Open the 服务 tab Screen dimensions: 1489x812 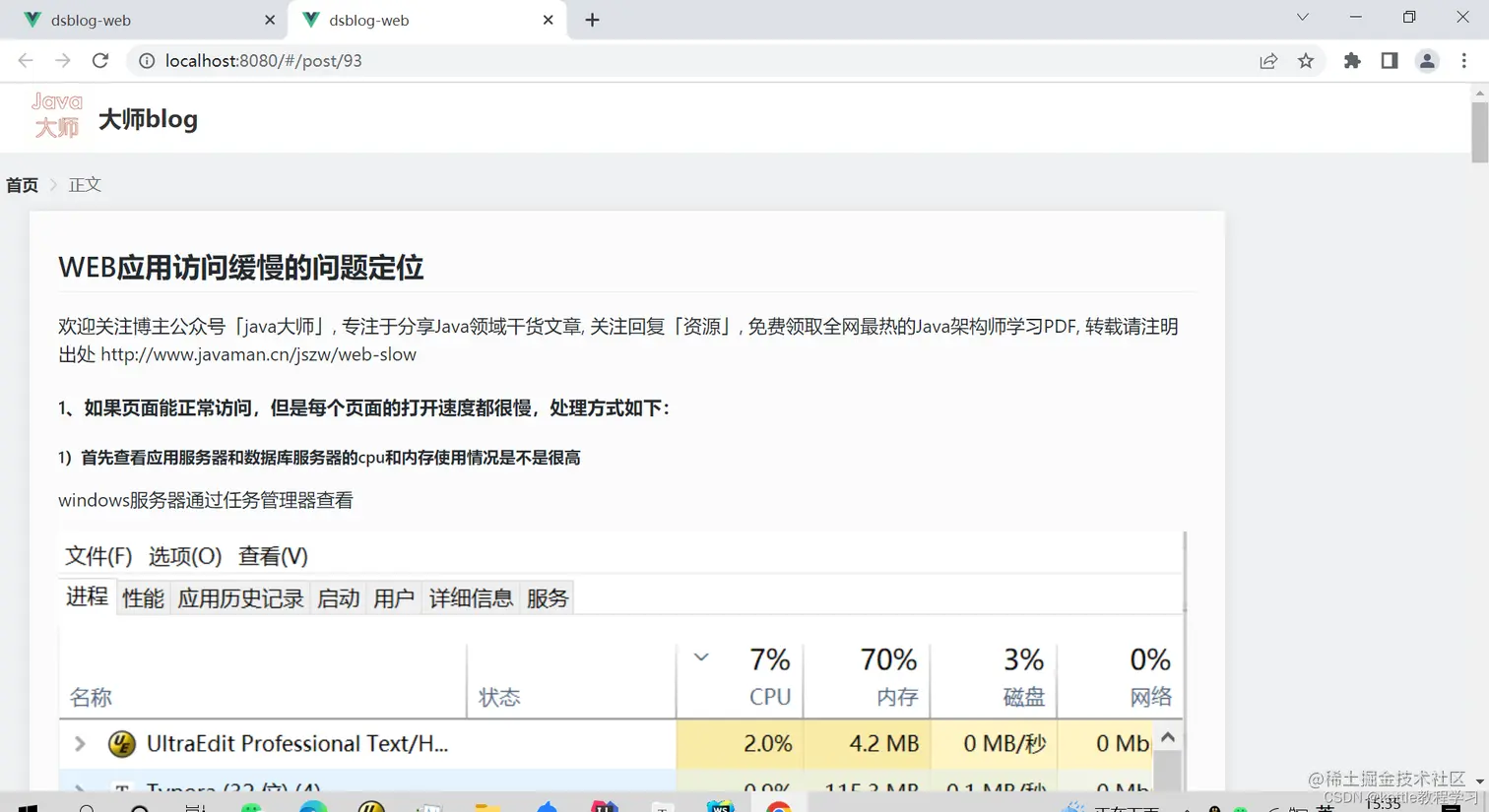pyautogui.click(x=548, y=598)
